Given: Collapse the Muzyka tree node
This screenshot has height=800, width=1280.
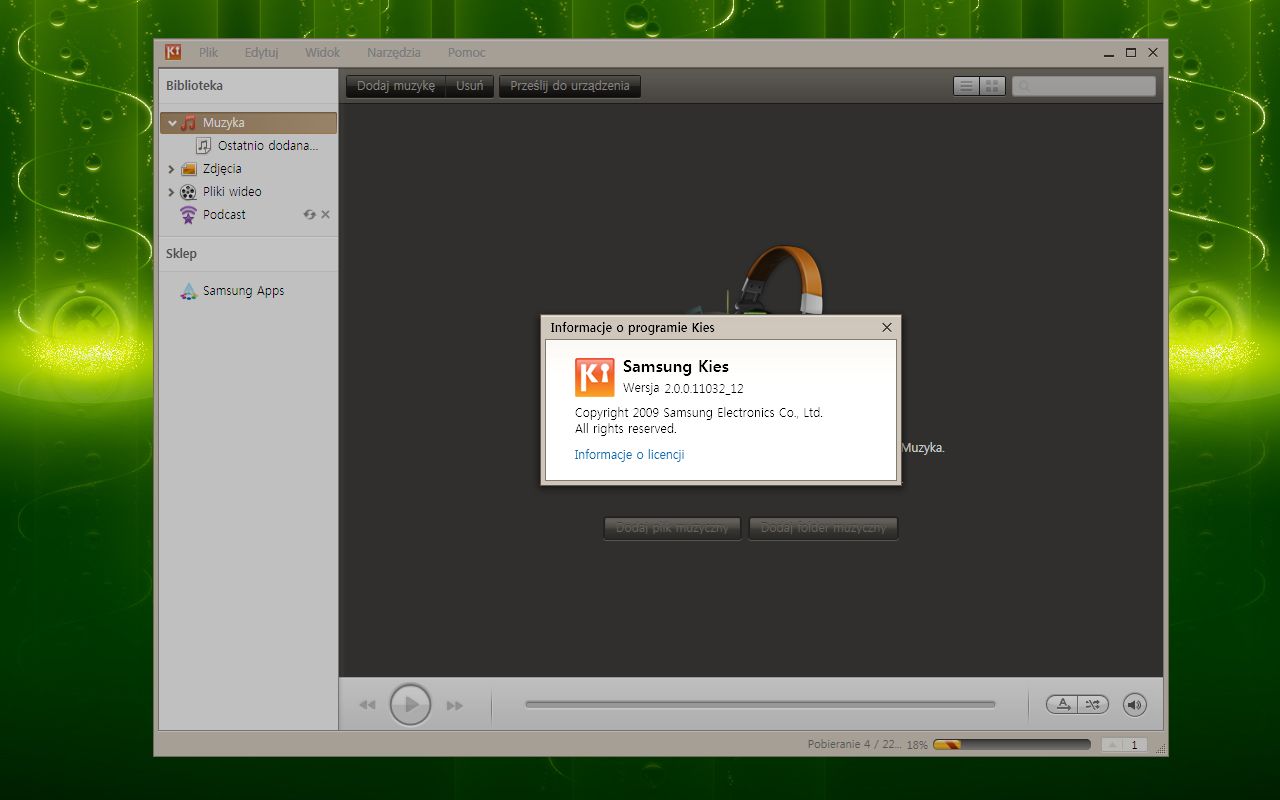Looking at the screenshot, I should tap(172, 123).
